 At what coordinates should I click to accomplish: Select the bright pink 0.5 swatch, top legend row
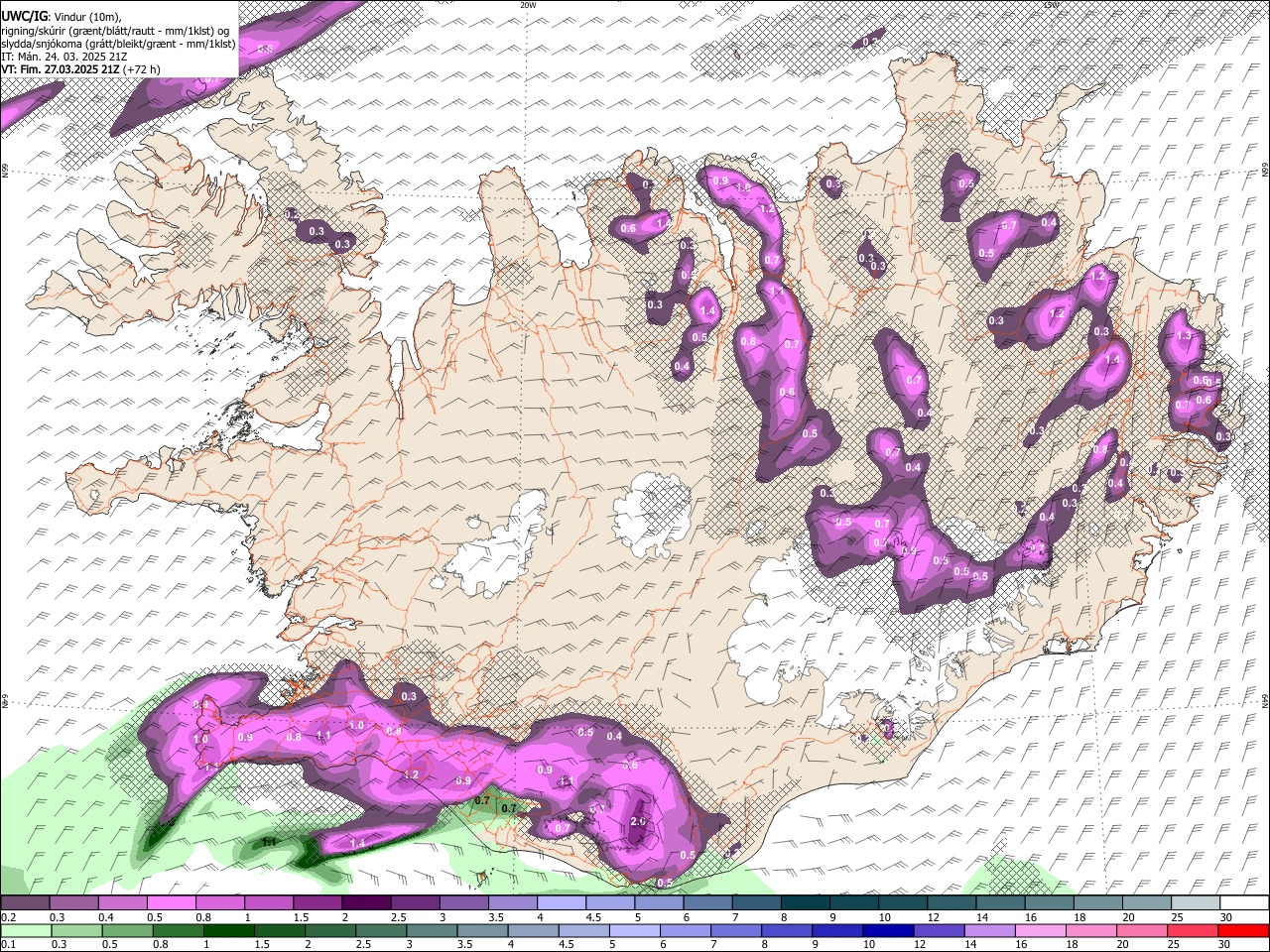click(x=171, y=903)
